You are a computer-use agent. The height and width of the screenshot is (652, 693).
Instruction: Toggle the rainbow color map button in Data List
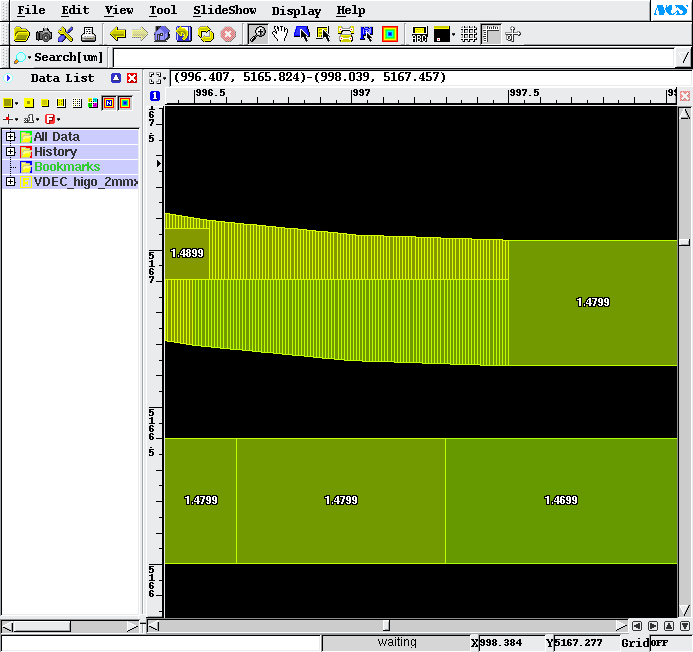pyautogui.click(x=125, y=103)
